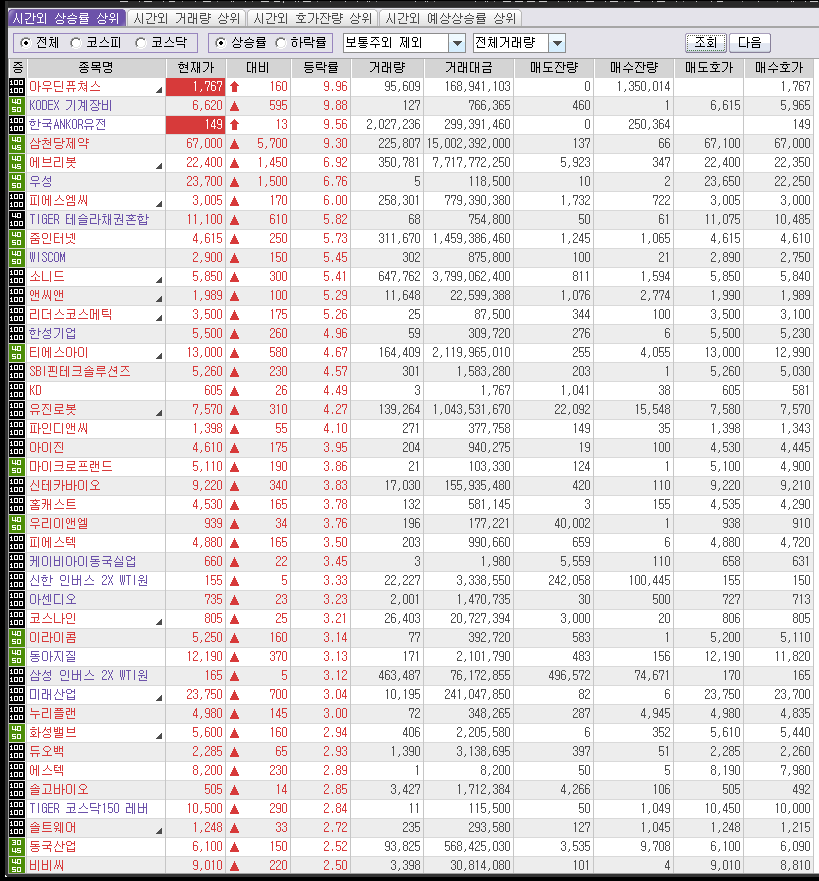Image resolution: width=819 pixels, height=881 pixels.
Task: Select stock name TIGER 코스닥150 레버
Action: pos(89,809)
